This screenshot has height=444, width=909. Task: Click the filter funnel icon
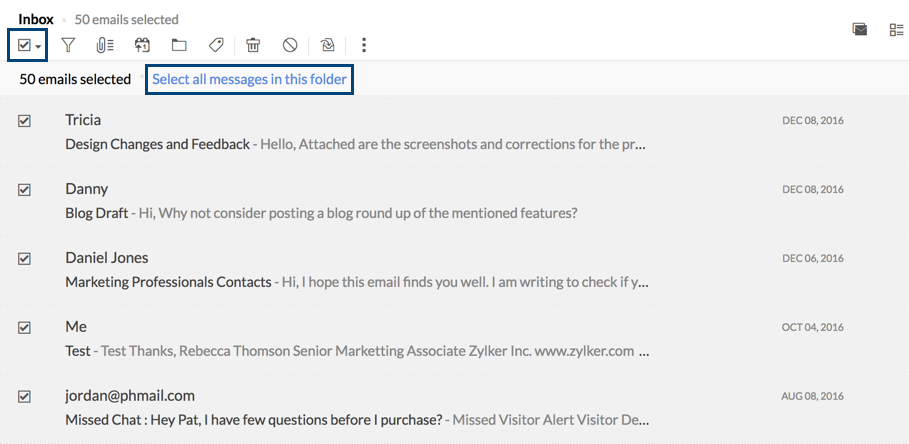click(68, 45)
